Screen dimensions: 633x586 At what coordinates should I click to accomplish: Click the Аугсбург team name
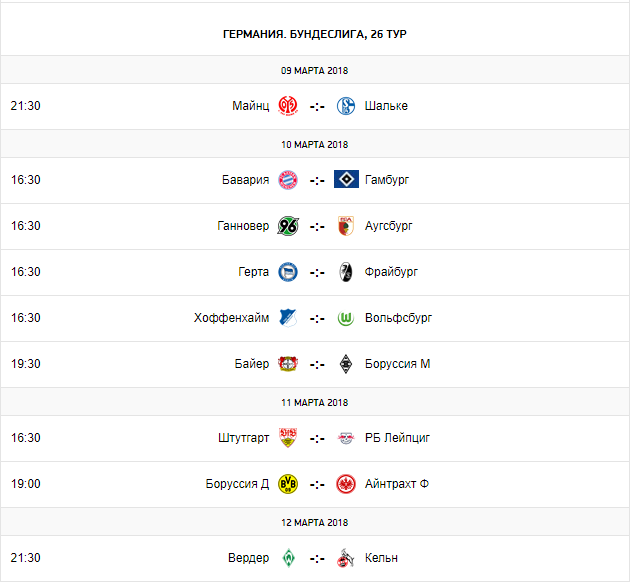tap(389, 226)
